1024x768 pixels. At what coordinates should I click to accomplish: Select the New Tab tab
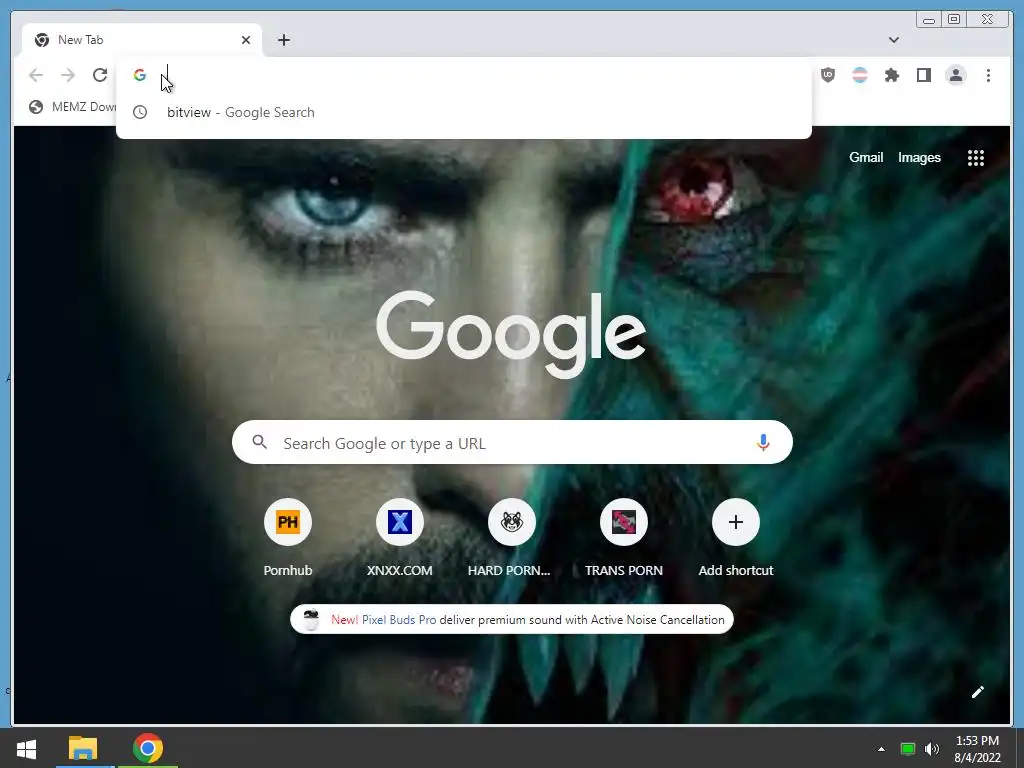(x=142, y=40)
